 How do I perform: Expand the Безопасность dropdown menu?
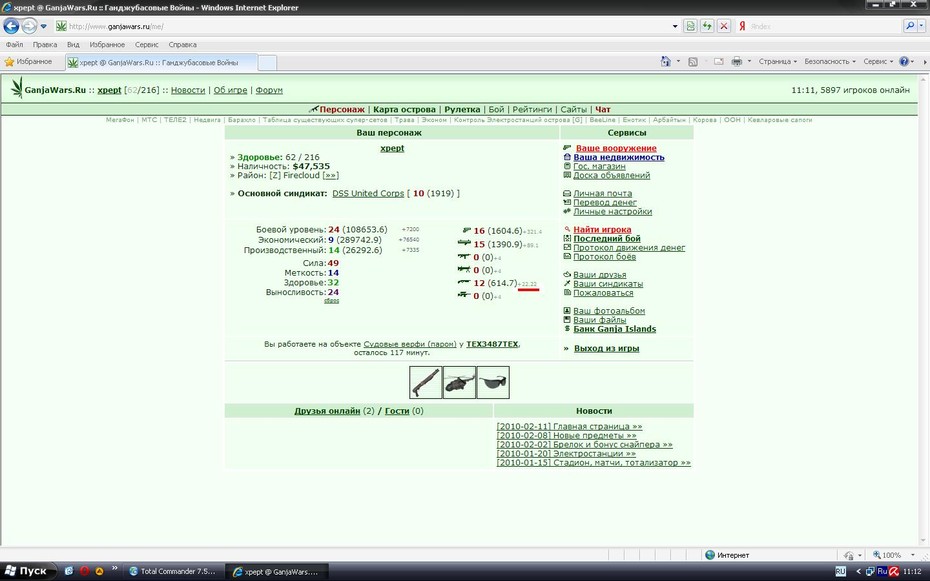click(x=830, y=61)
